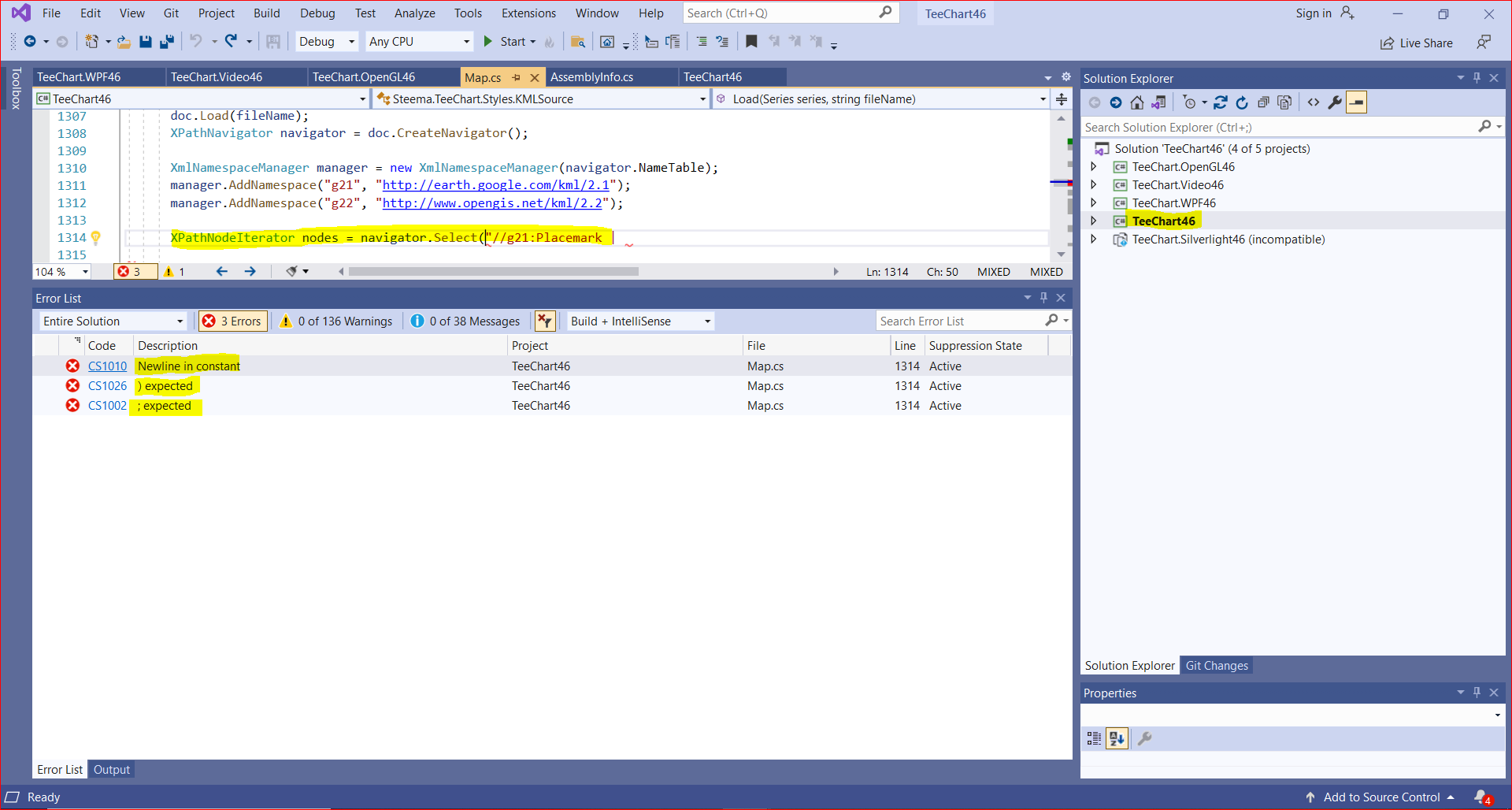Open the notifications bell in status bar
Screen dimensions: 1512x810
tap(1483, 797)
